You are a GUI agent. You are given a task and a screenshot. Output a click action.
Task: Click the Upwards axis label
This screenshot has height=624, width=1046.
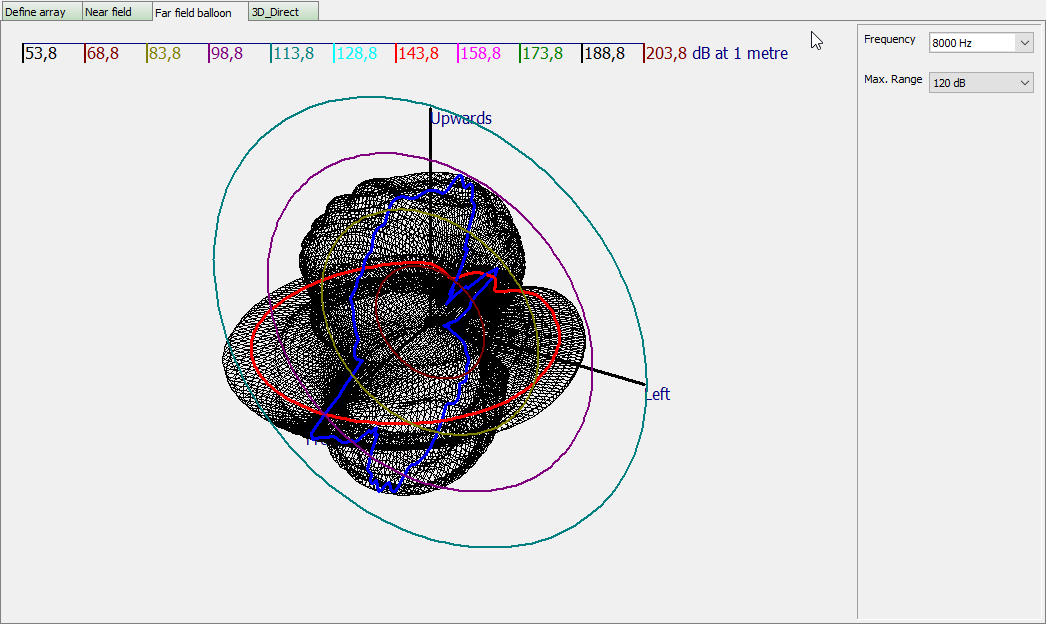[x=461, y=118]
